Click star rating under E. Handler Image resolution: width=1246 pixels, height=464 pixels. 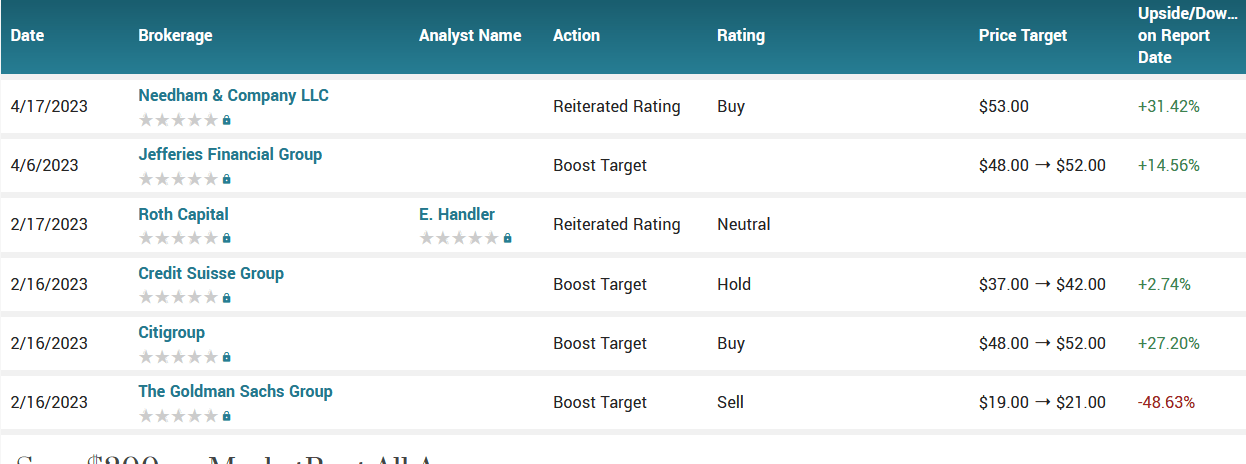[x=459, y=238]
